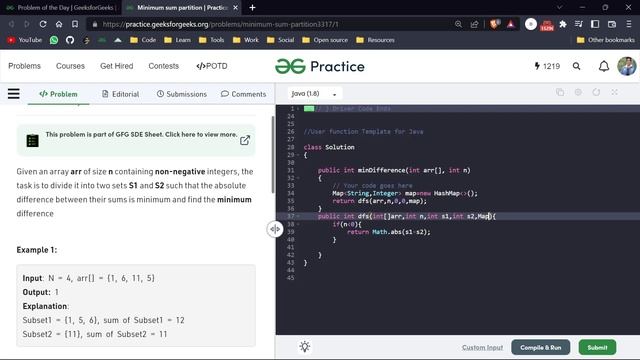Open Courses menu in GFG navbar
This screenshot has height=360, width=640.
pos(70,66)
